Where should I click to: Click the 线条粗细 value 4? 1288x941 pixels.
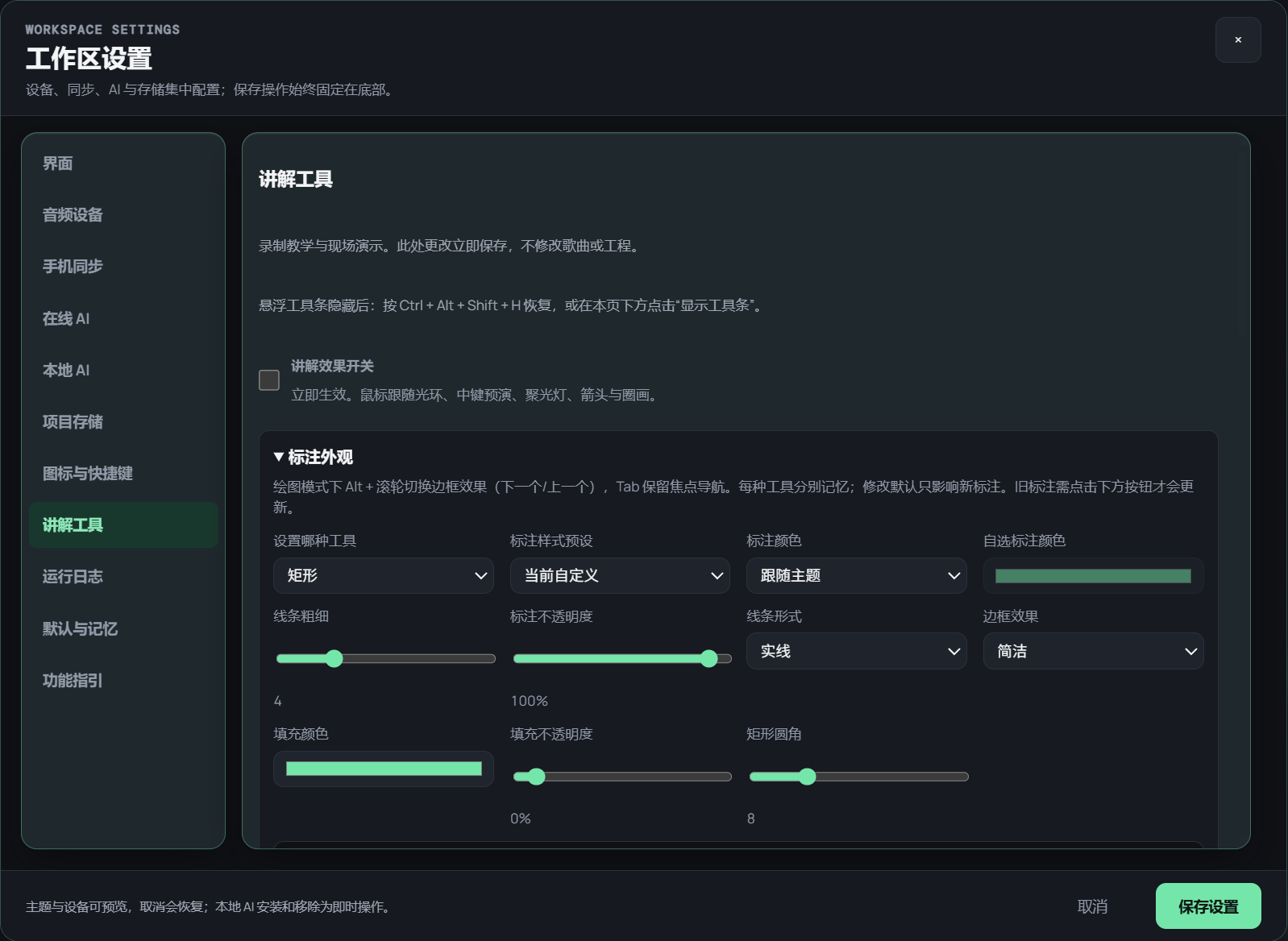(278, 701)
